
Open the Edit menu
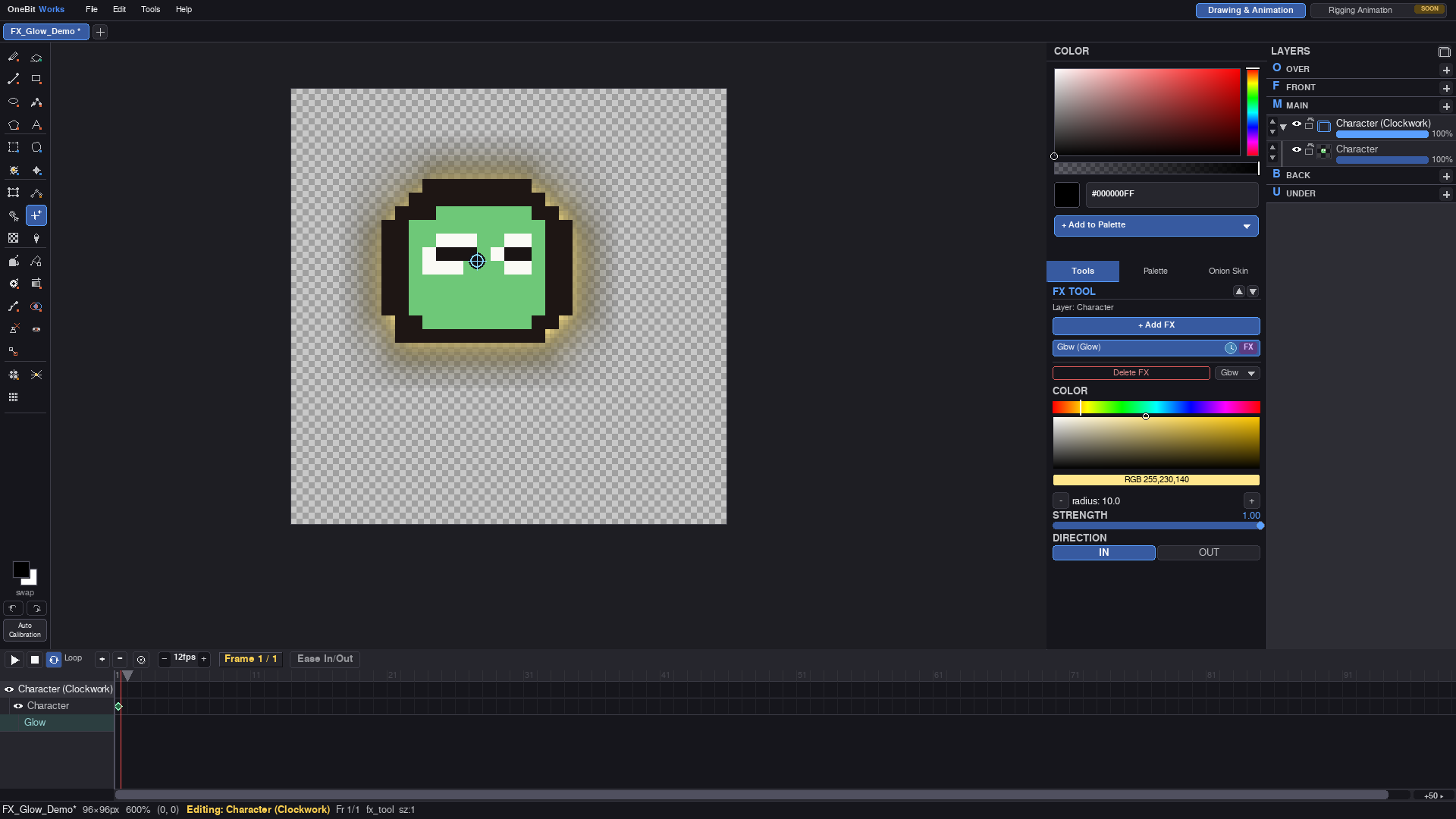tap(119, 9)
